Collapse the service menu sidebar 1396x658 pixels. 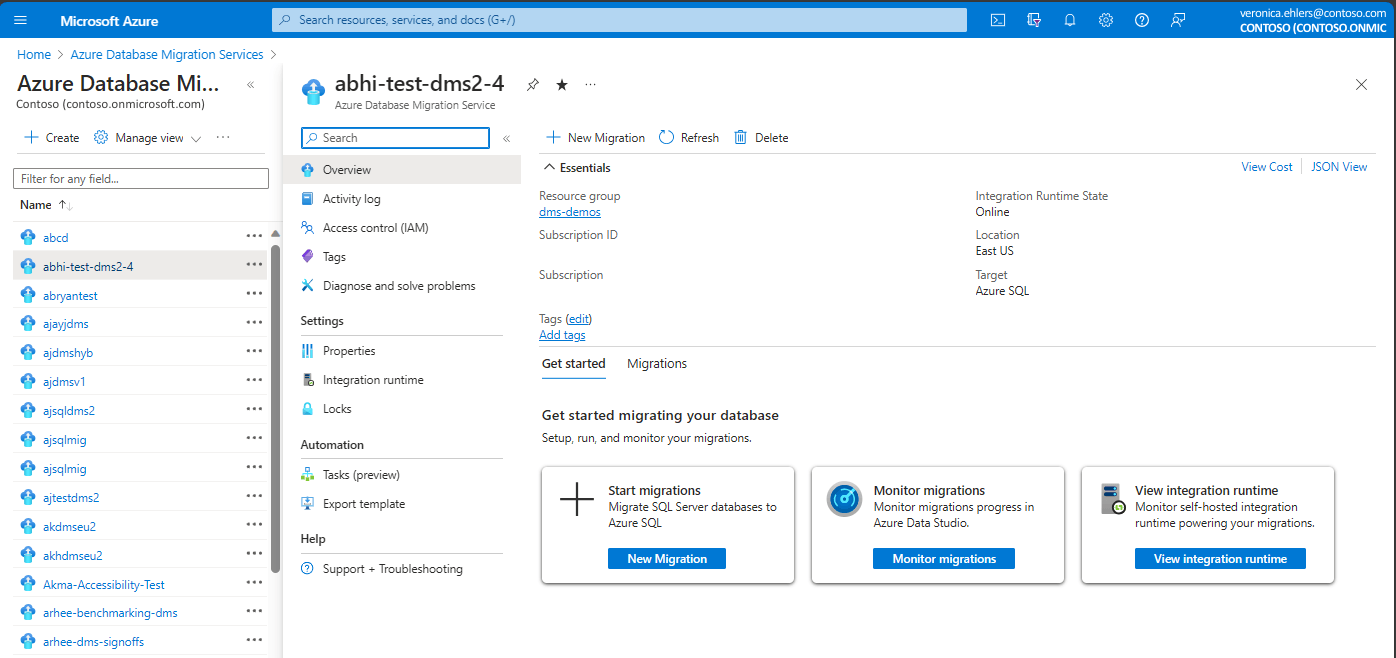click(507, 137)
